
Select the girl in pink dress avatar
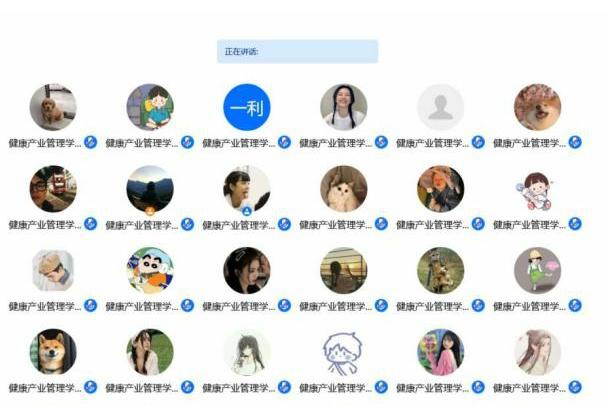click(x=440, y=352)
